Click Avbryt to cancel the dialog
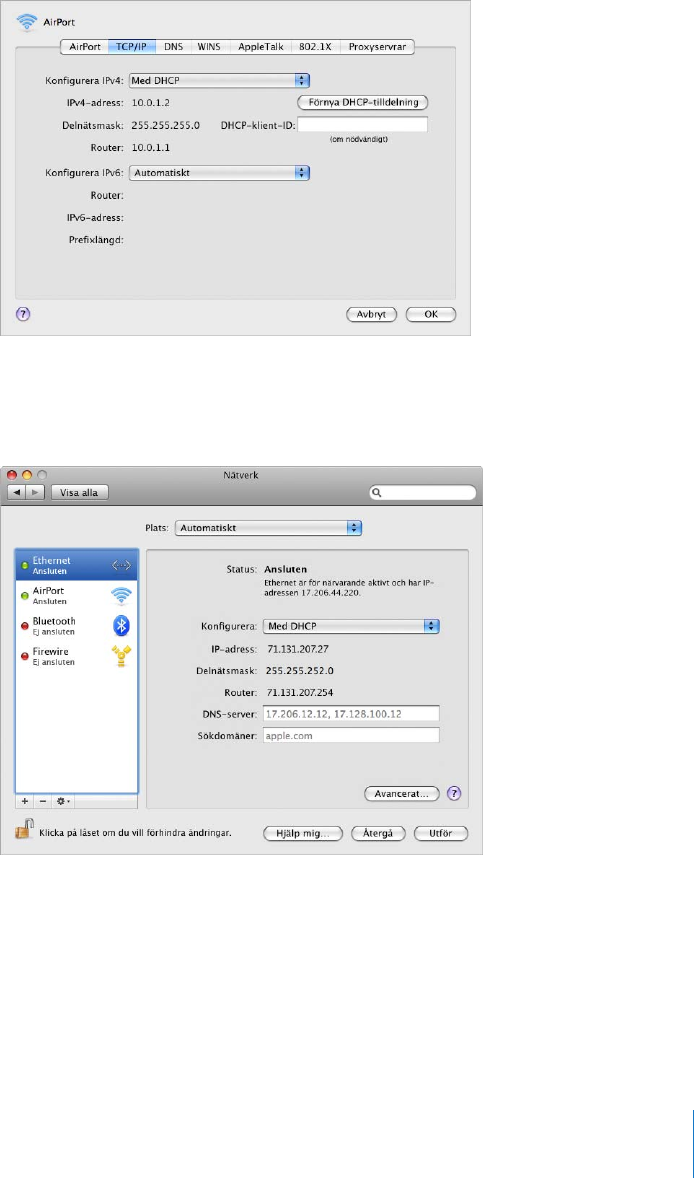 pyautogui.click(x=371, y=315)
